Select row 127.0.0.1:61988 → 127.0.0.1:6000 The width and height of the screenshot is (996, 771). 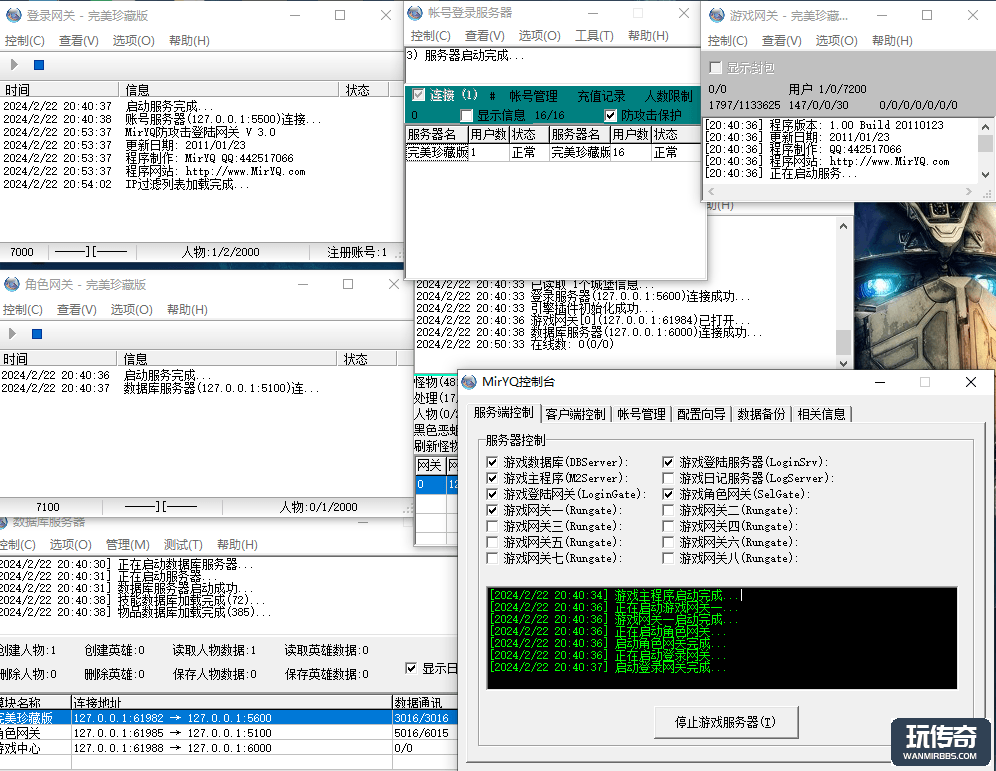point(229,748)
